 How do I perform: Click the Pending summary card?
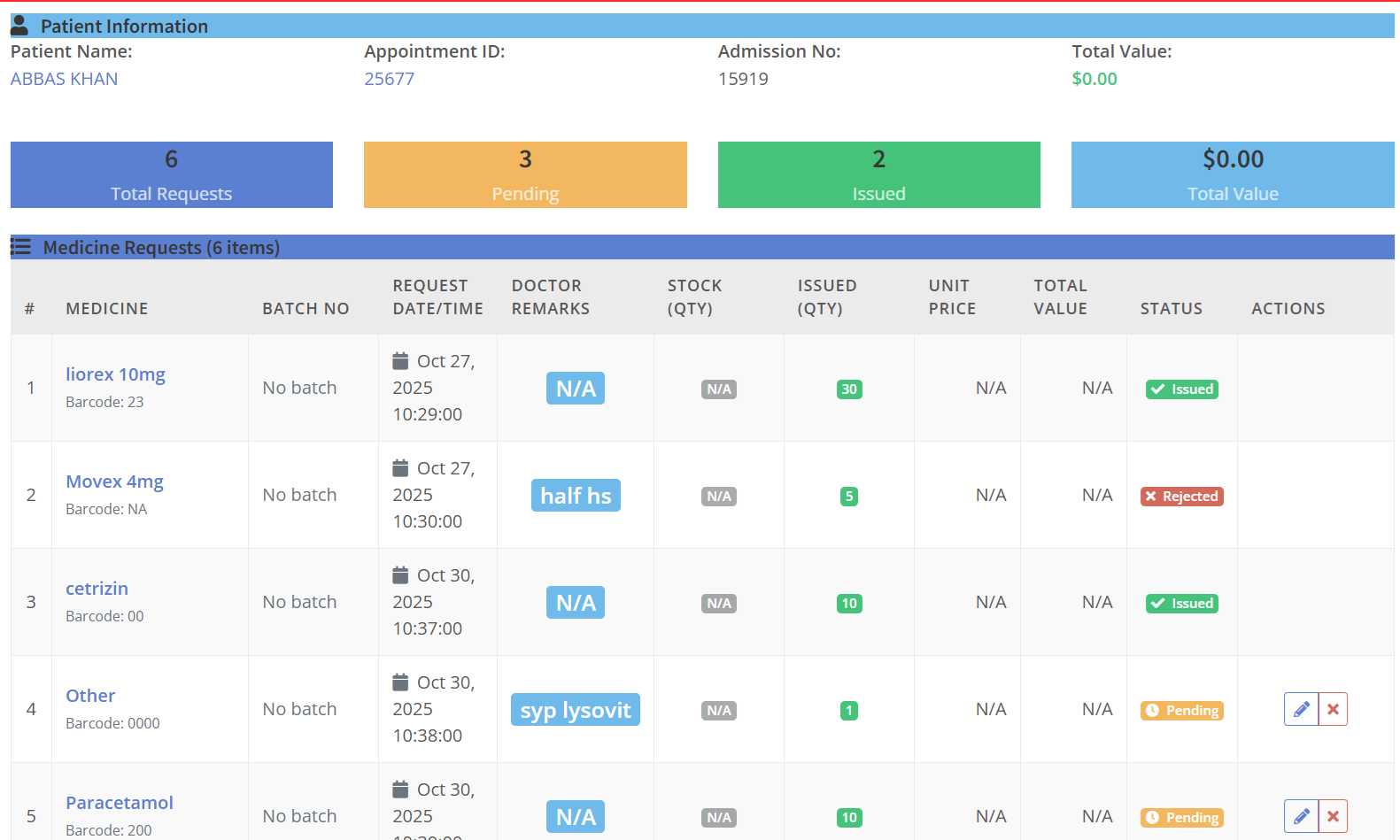click(525, 175)
